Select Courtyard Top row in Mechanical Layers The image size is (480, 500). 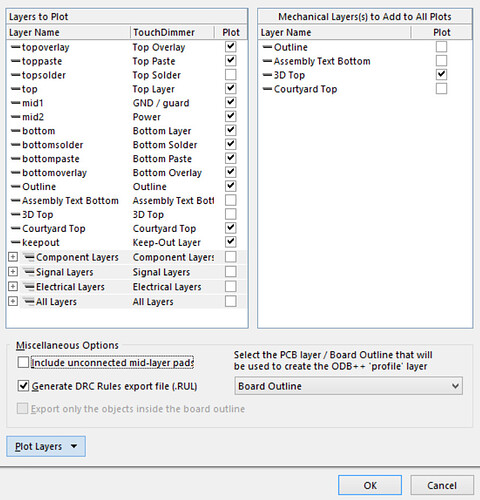(x=365, y=89)
